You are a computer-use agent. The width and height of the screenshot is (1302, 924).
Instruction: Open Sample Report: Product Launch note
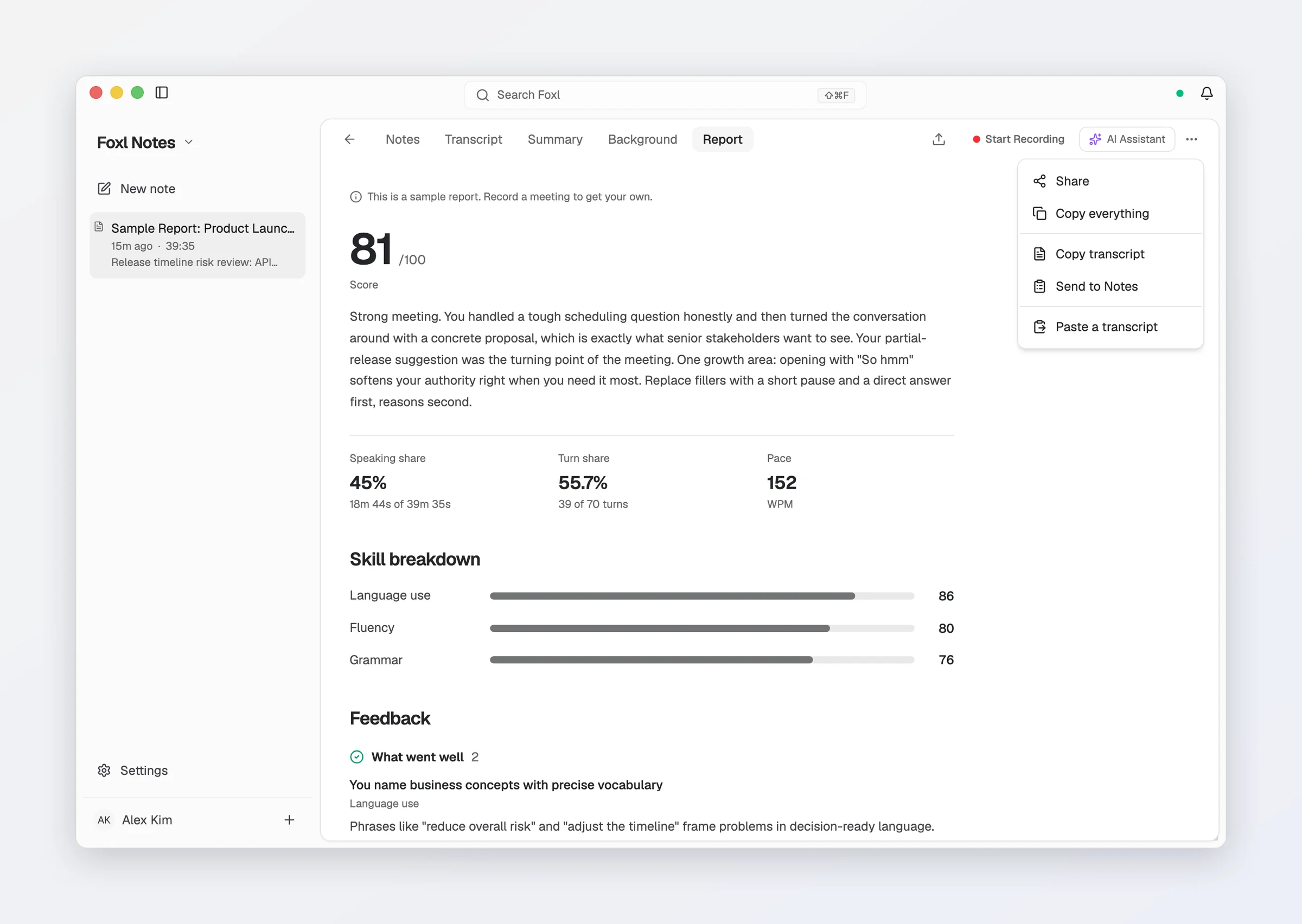coord(197,245)
